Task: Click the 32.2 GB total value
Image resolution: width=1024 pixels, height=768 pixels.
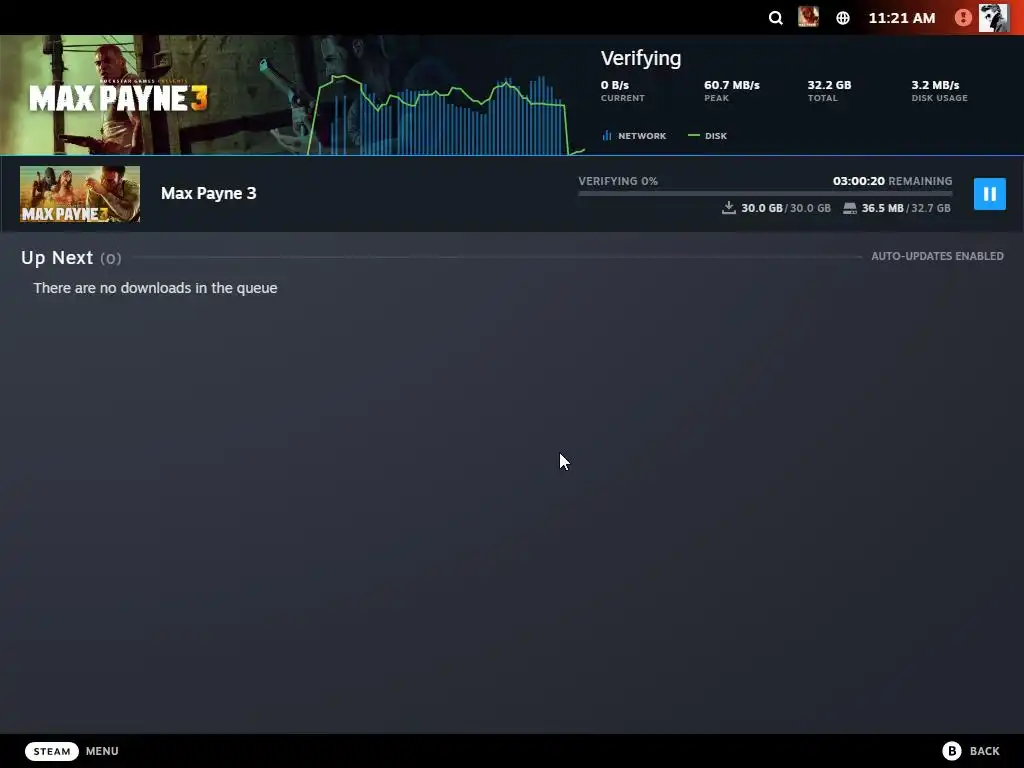Action: (829, 85)
